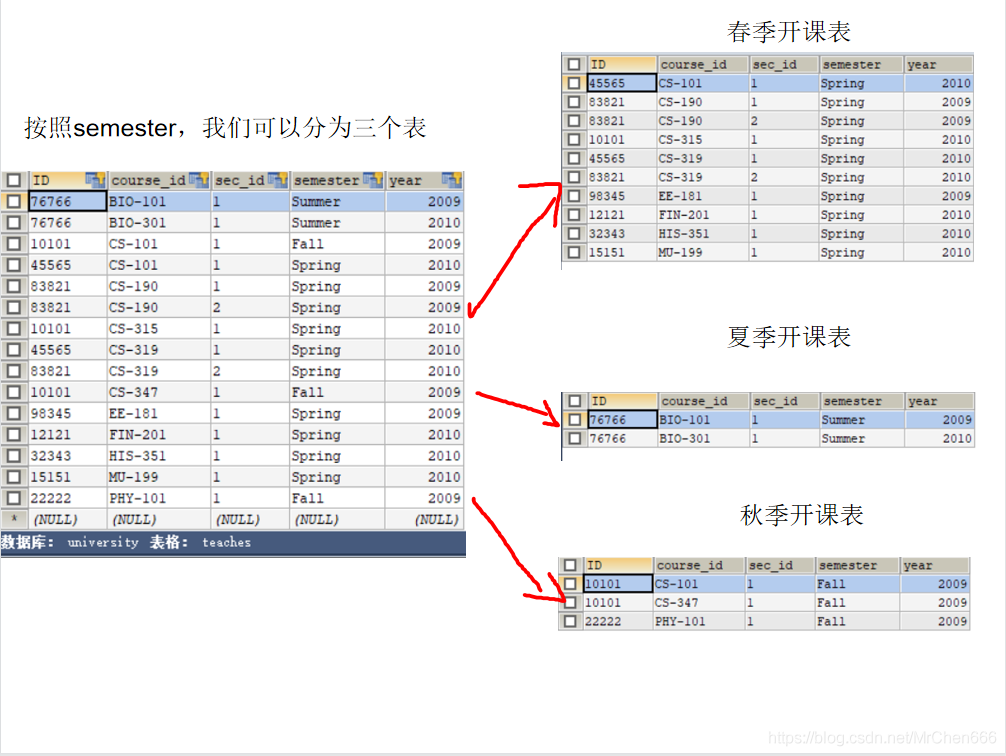
Task: Click the BIO-301 cell in the teaches table
Action: [158, 223]
